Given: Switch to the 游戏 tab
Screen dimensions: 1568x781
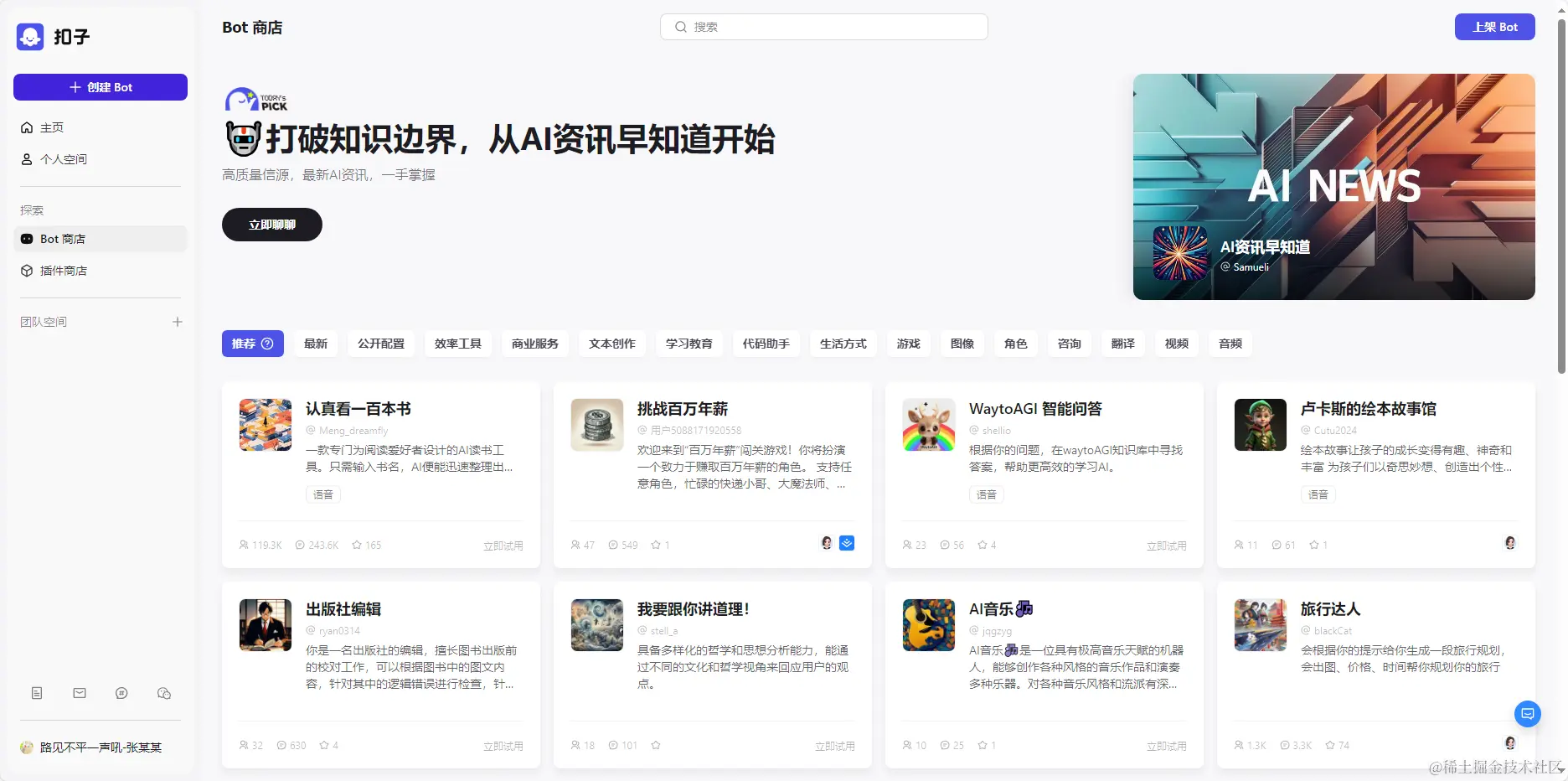Looking at the screenshot, I should point(909,344).
